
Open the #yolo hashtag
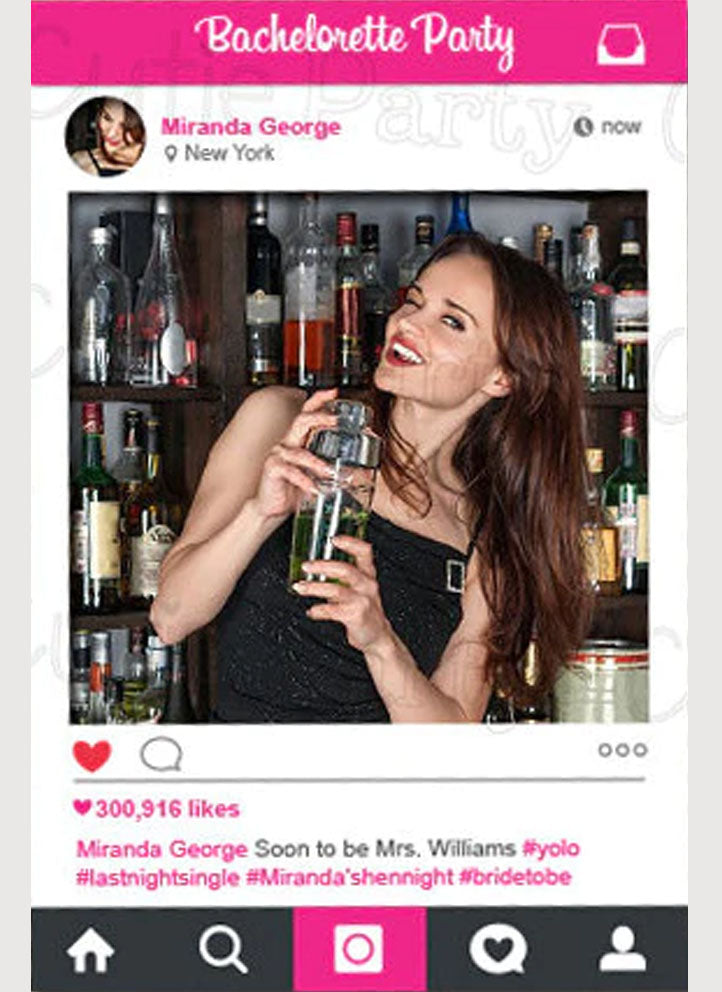[551, 848]
